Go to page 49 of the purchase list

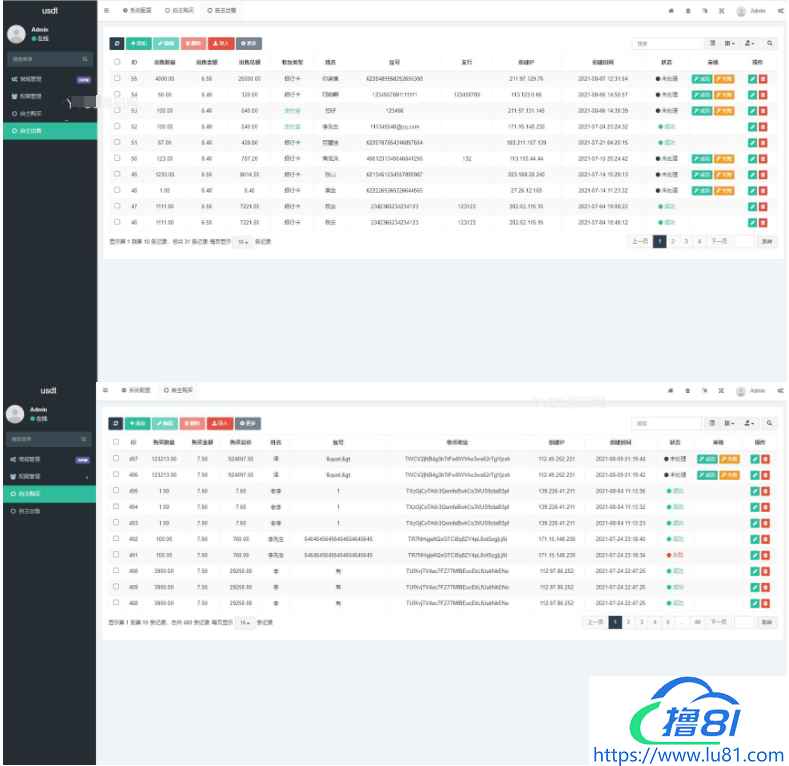[x=696, y=622]
